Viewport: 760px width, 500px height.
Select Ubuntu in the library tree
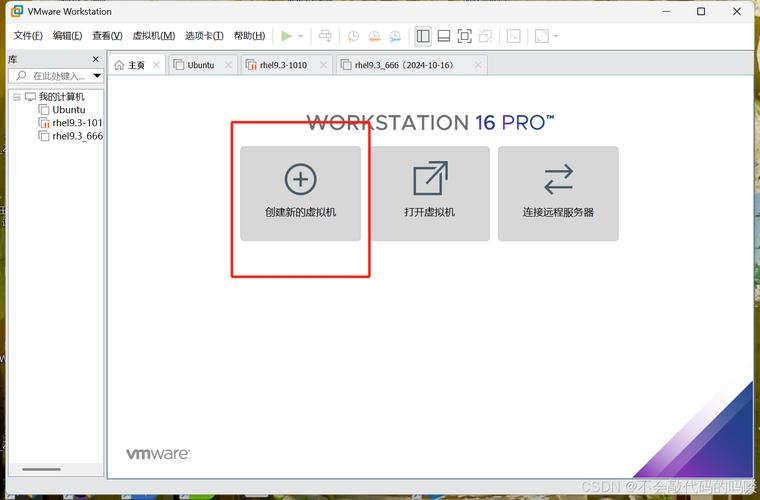pos(69,110)
